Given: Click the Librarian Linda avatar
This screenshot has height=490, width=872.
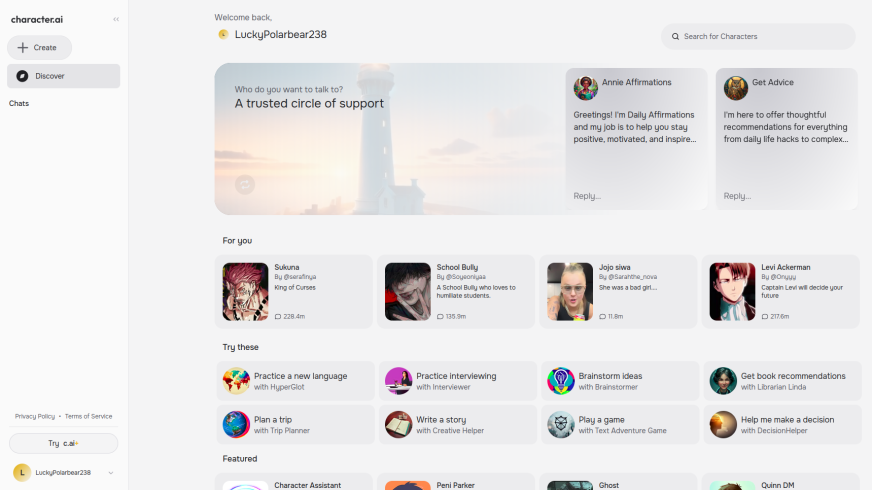Looking at the screenshot, I should pyautogui.click(x=722, y=381).
